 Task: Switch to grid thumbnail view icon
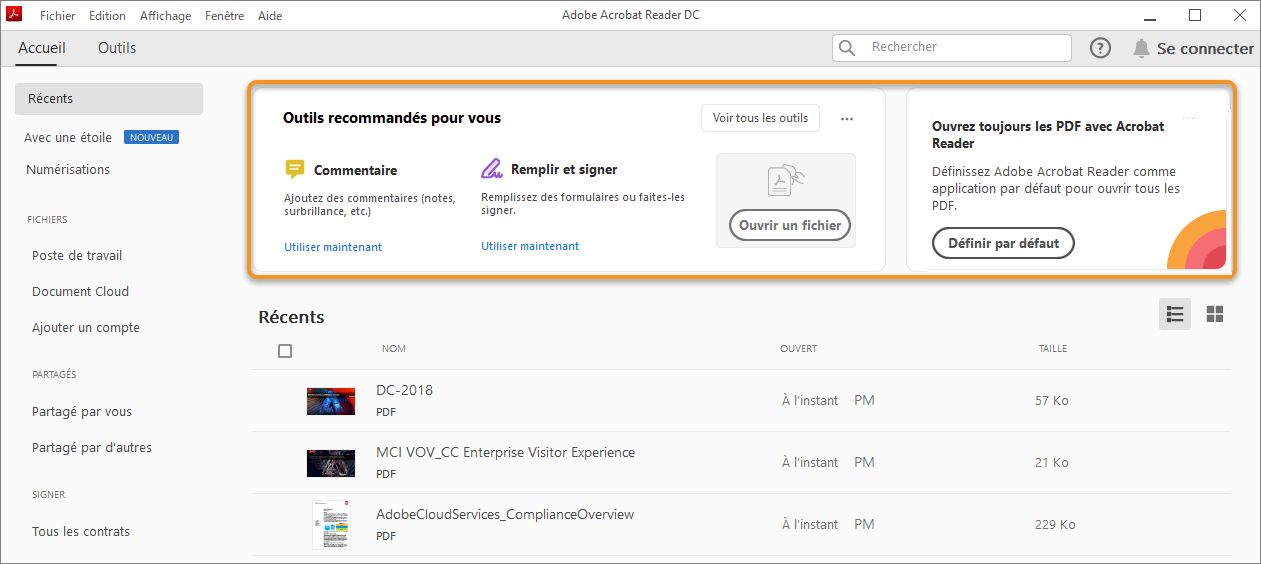click(x=1215, y=314)
